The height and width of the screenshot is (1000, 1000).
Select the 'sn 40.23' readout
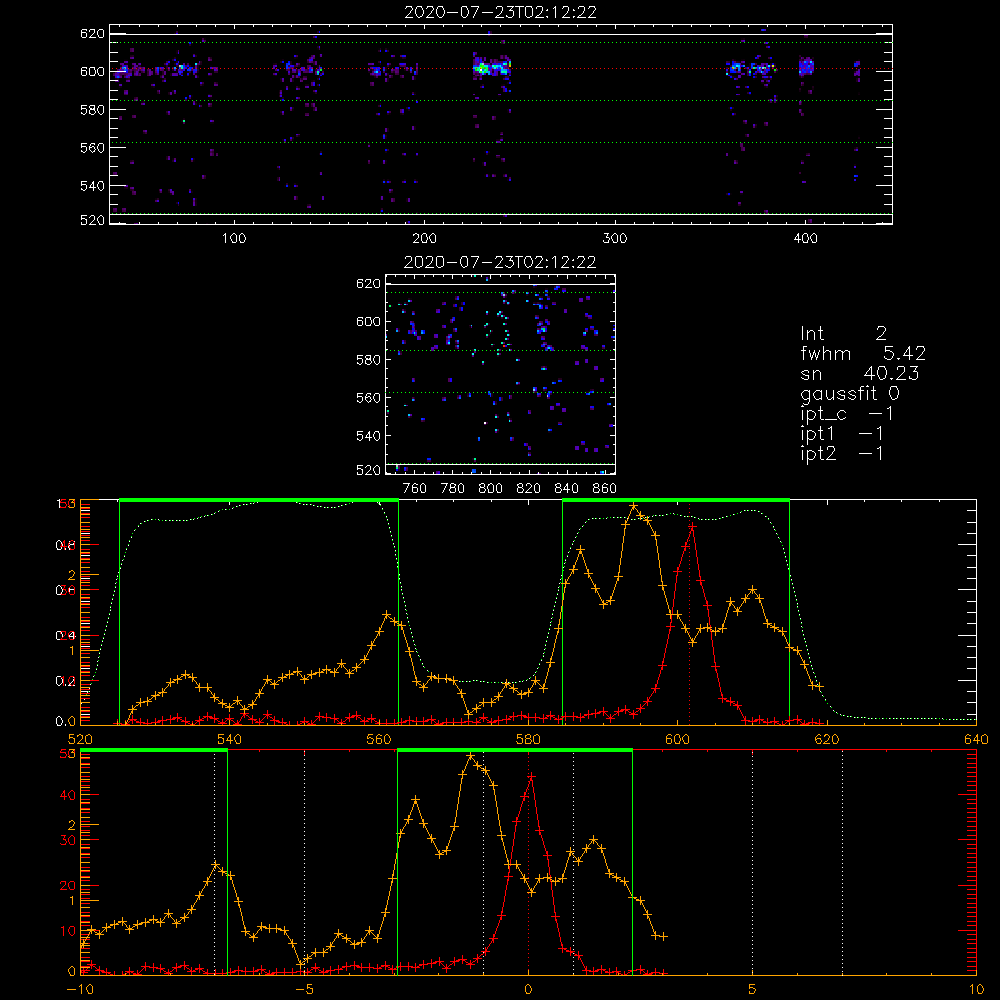click(859, 373)
